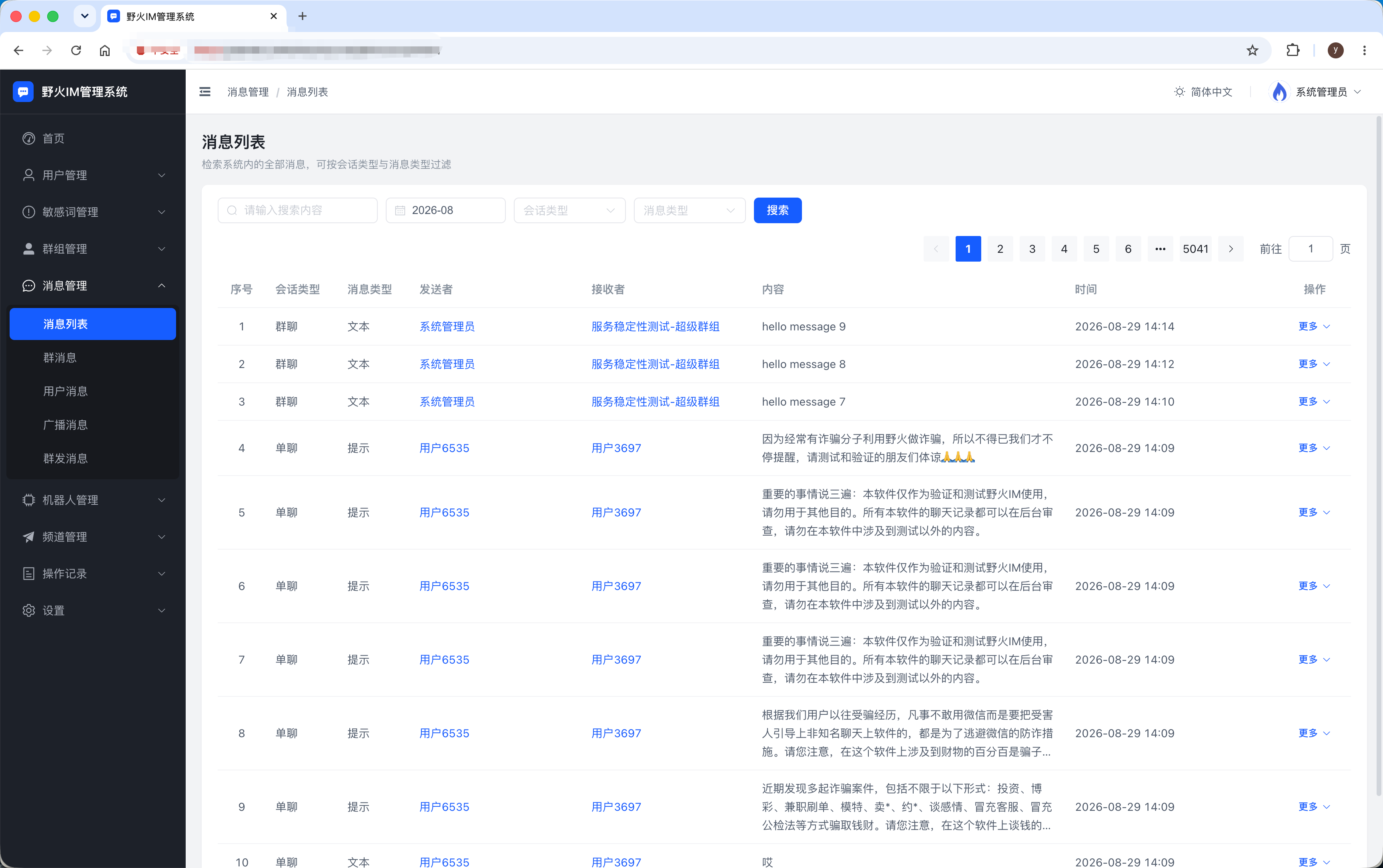The height and width of the screenshot is (868, 1383).
Task: Click 'hello message 7' content cell
Action: pos(804,402)
